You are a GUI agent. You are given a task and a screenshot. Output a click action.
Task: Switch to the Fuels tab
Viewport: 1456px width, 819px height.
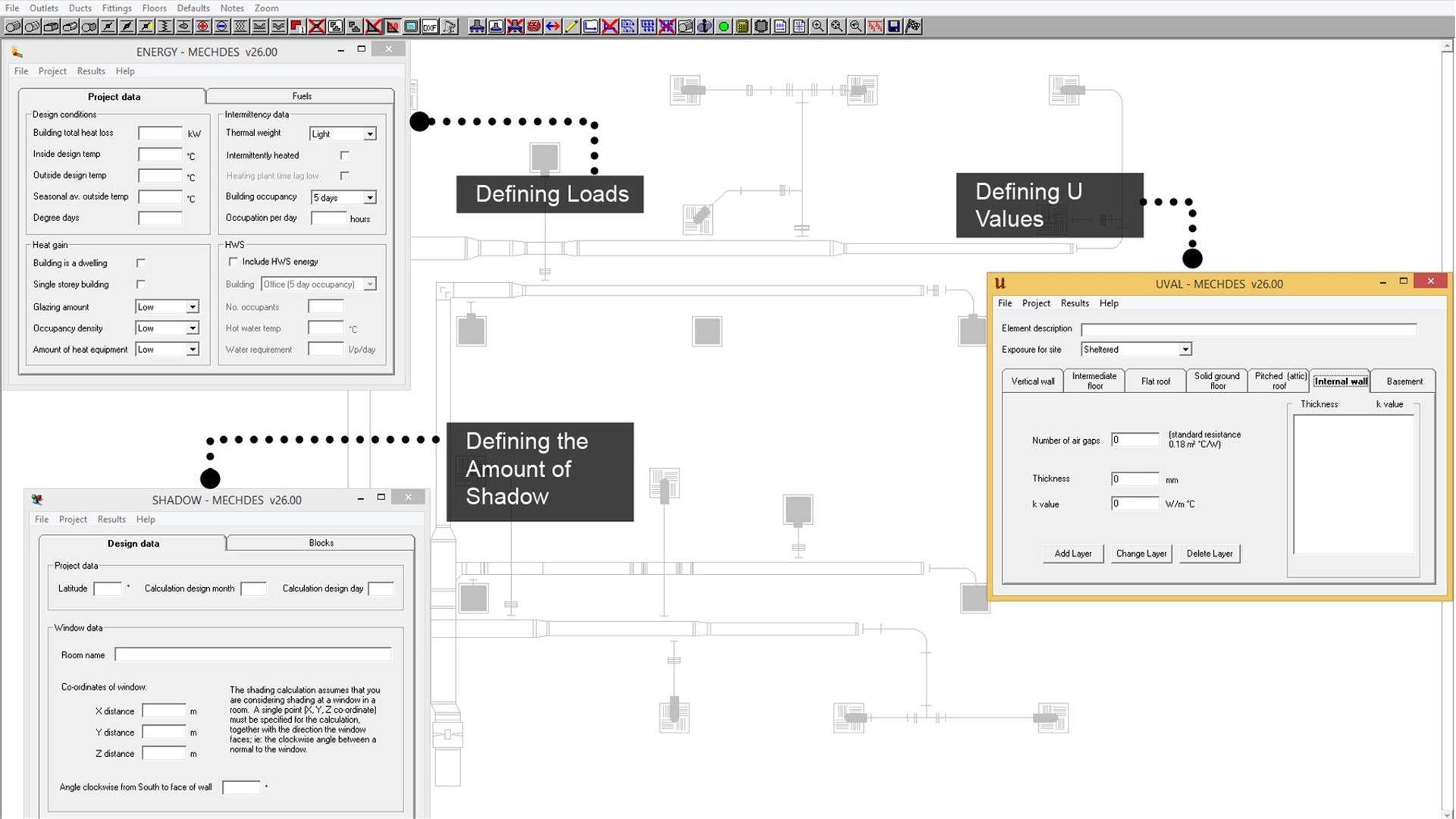point(301,96)
